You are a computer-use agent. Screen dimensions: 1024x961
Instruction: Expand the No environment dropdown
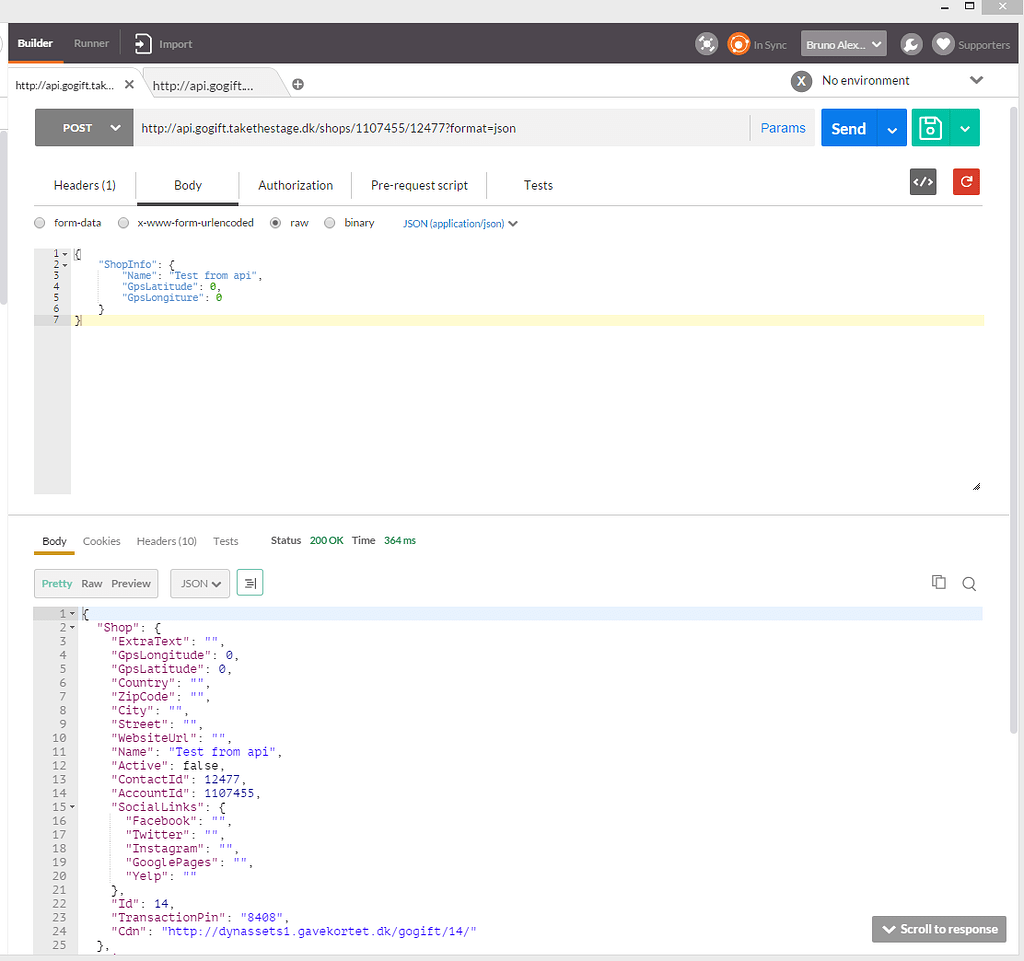click(975, 80)
